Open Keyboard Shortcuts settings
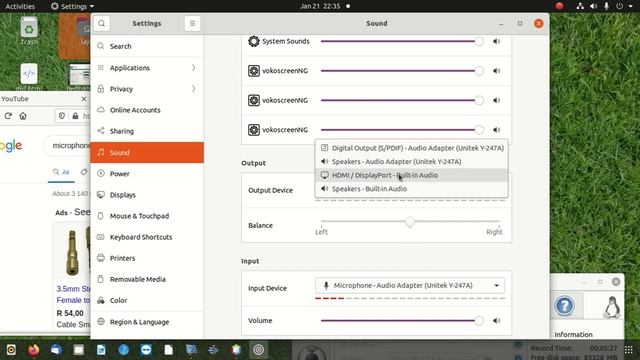 (147, 237)
